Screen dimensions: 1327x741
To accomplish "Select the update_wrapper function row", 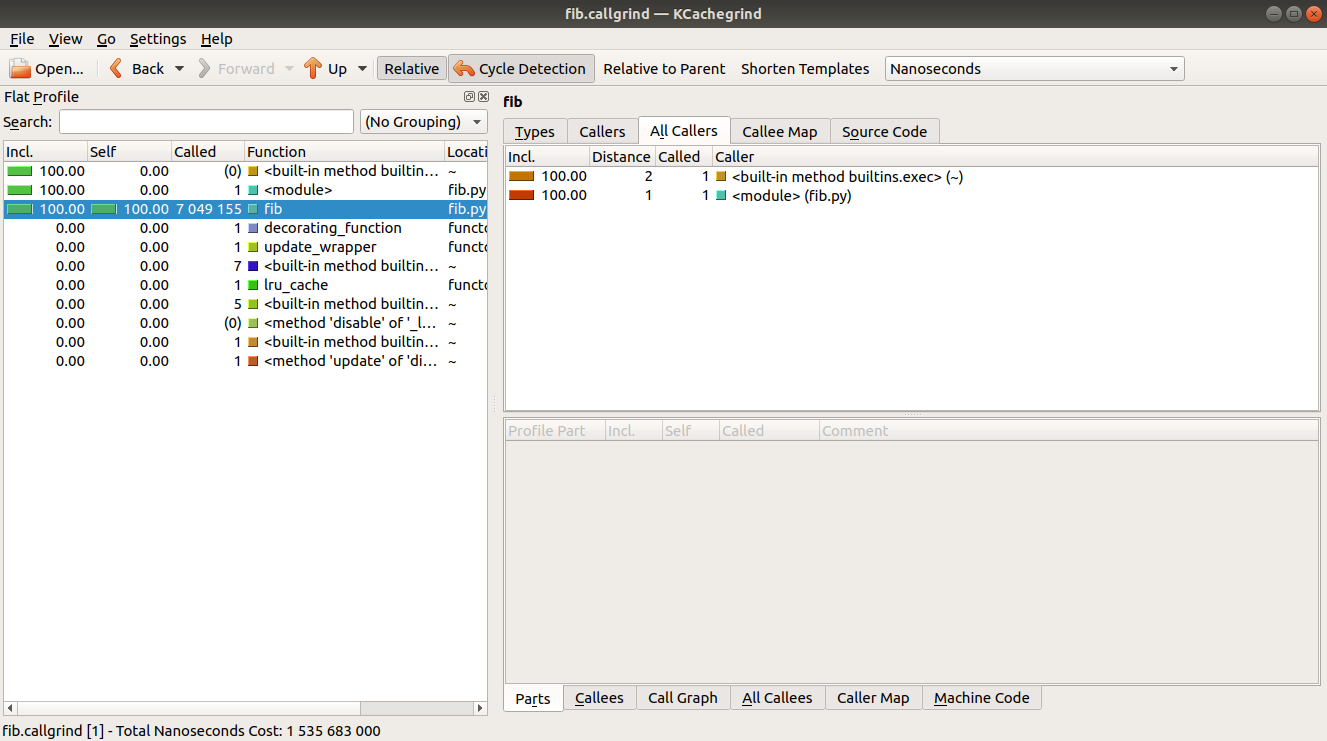I will [245, 247].
